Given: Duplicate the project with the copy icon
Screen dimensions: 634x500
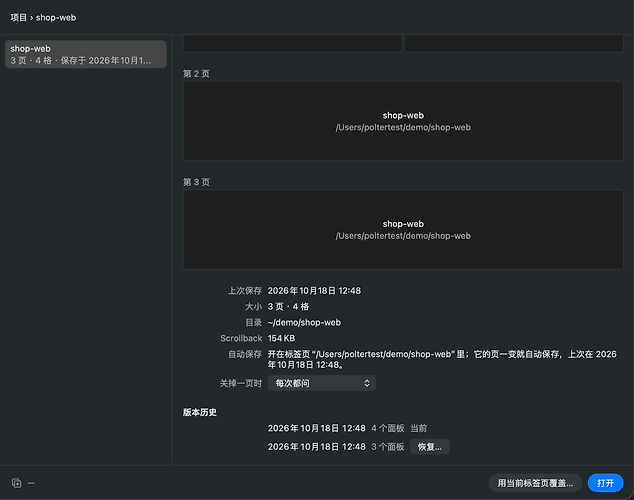Looking at the screenshot, I should click(16, 483).
